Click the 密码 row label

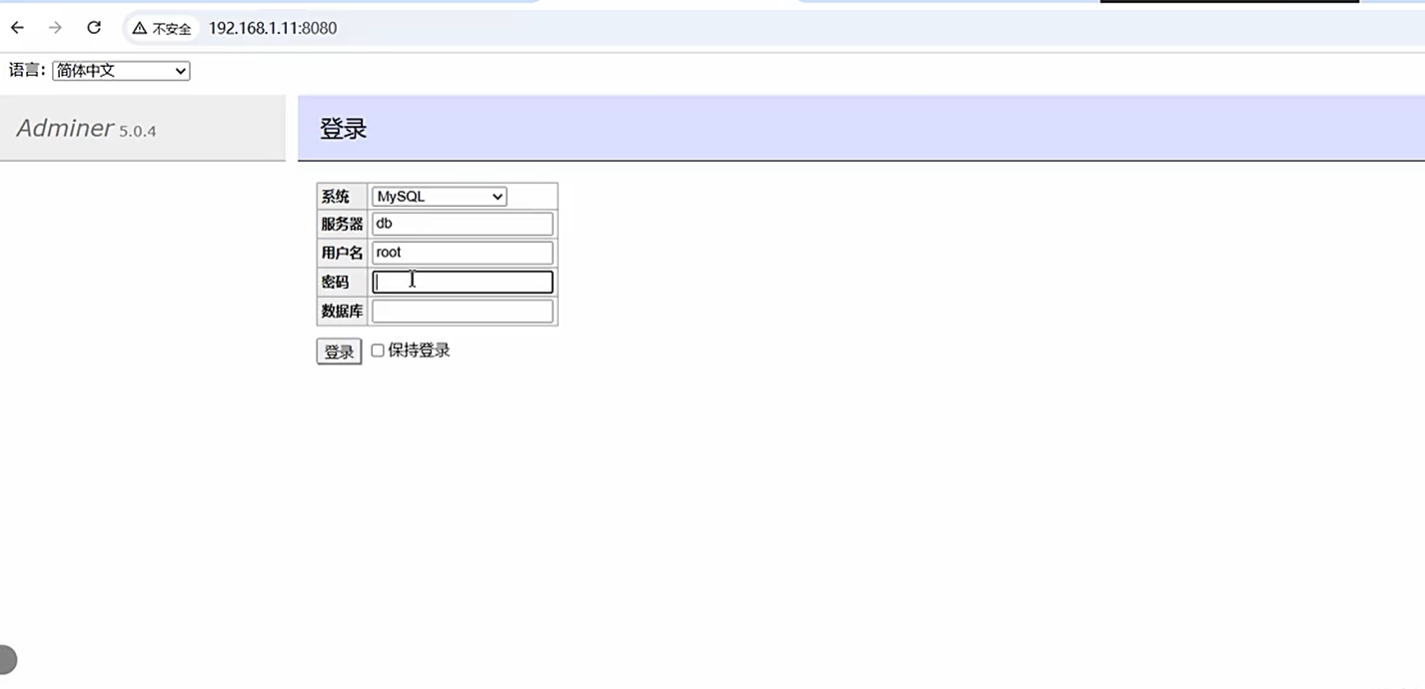pos(335,282)
